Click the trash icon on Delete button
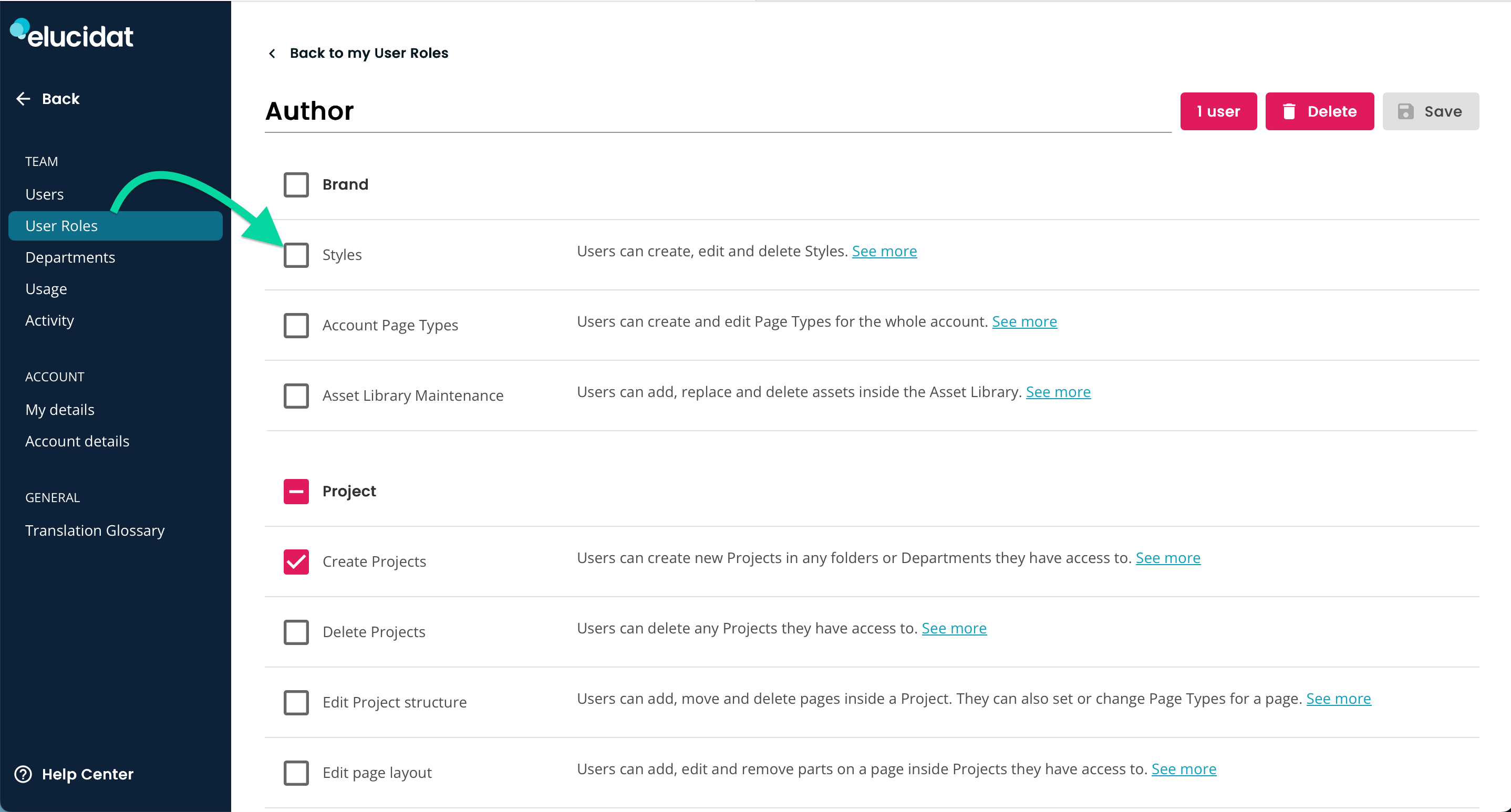1511x812 pixels. pyautogui.click(x=1289, y=111)
